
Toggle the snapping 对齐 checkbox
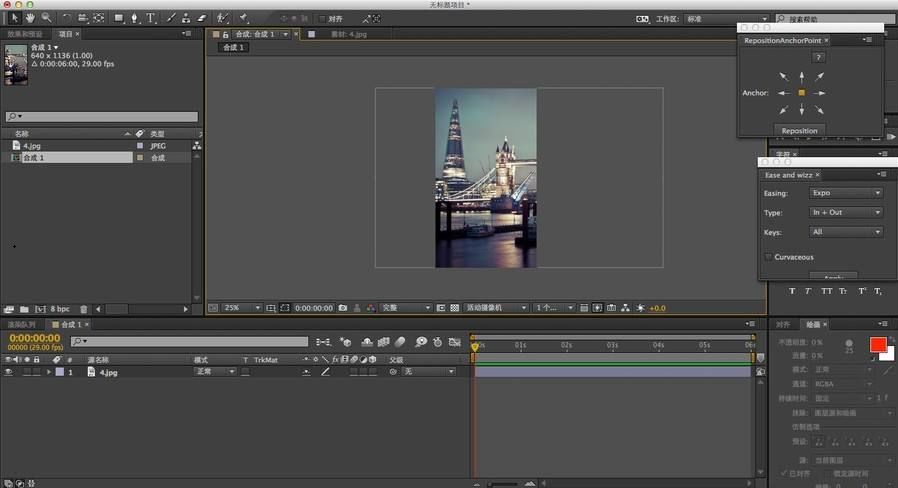click(322, 19)
